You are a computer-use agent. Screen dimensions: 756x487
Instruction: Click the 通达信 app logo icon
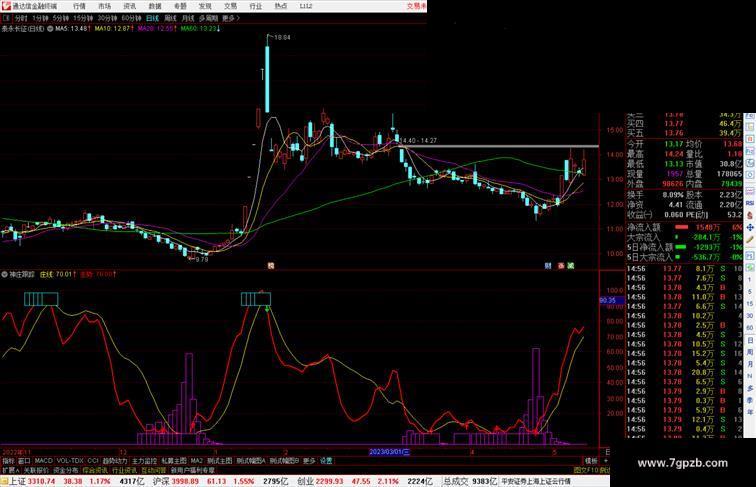pos(6,6)
